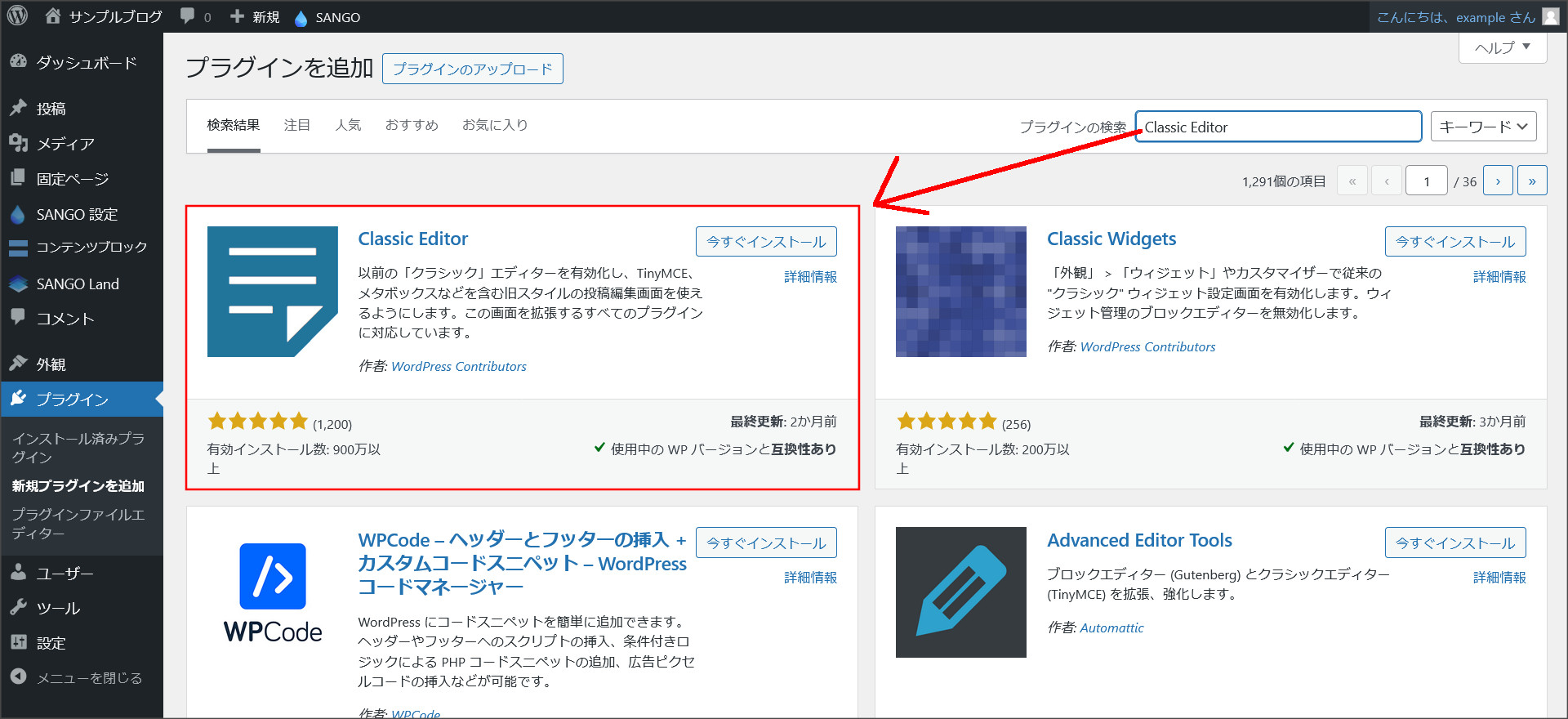Image resolution: width=1568 pixels, height=719 pixels.
Task: Go to next page of results
Action: [x=1497, y=181]
